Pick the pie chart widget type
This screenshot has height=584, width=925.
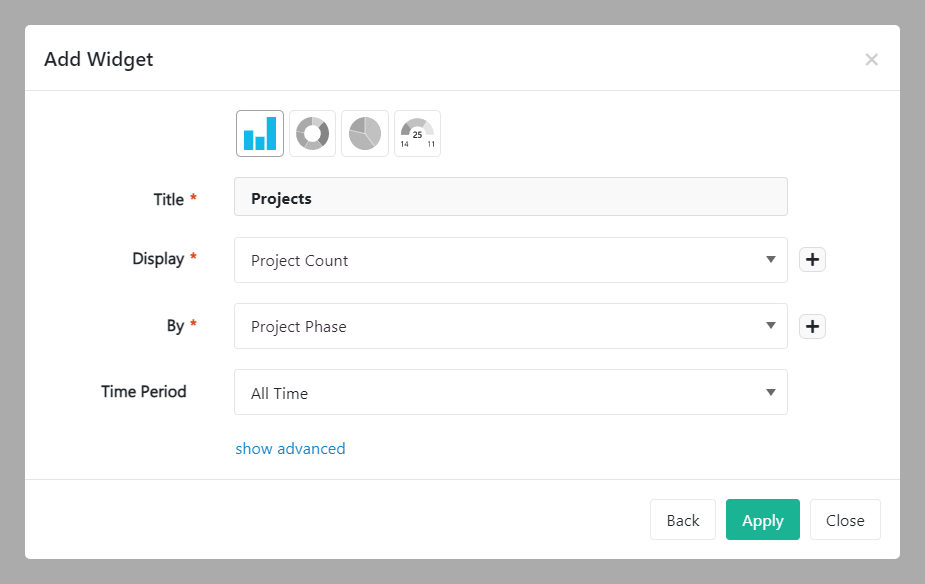tap(365, 133)
